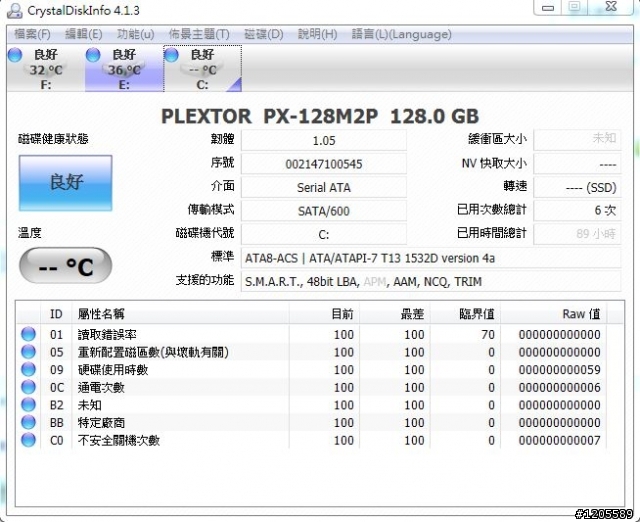Click the Raw 值 column header

pyautogui.click(x=554, y=313)
